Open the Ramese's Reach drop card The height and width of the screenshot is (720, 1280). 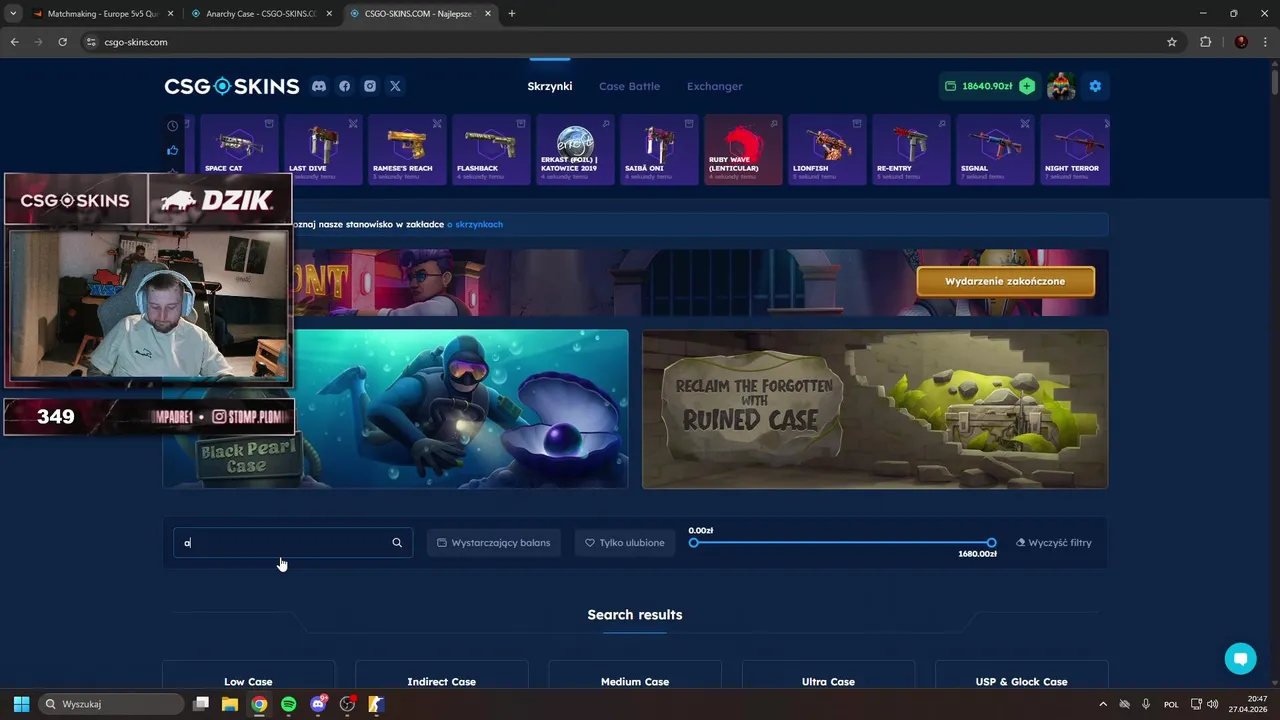tap(407, 149)
